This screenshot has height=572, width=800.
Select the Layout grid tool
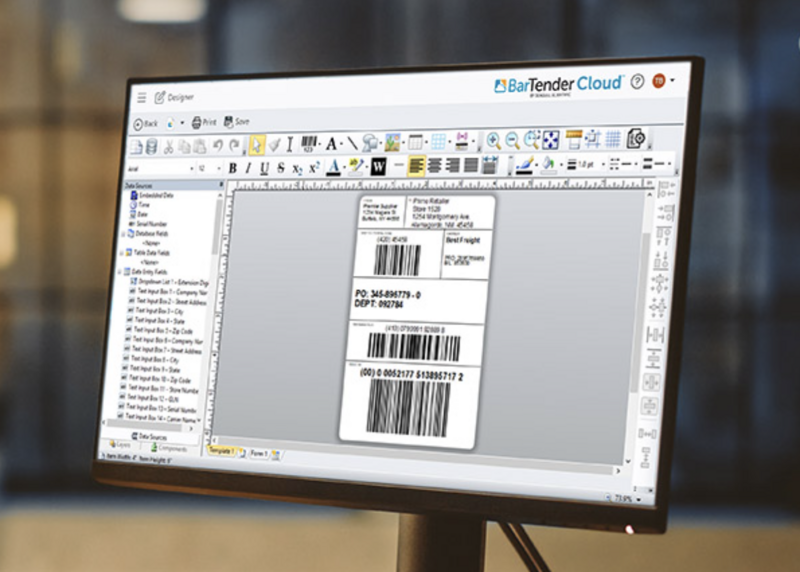(x=438, y=141)
